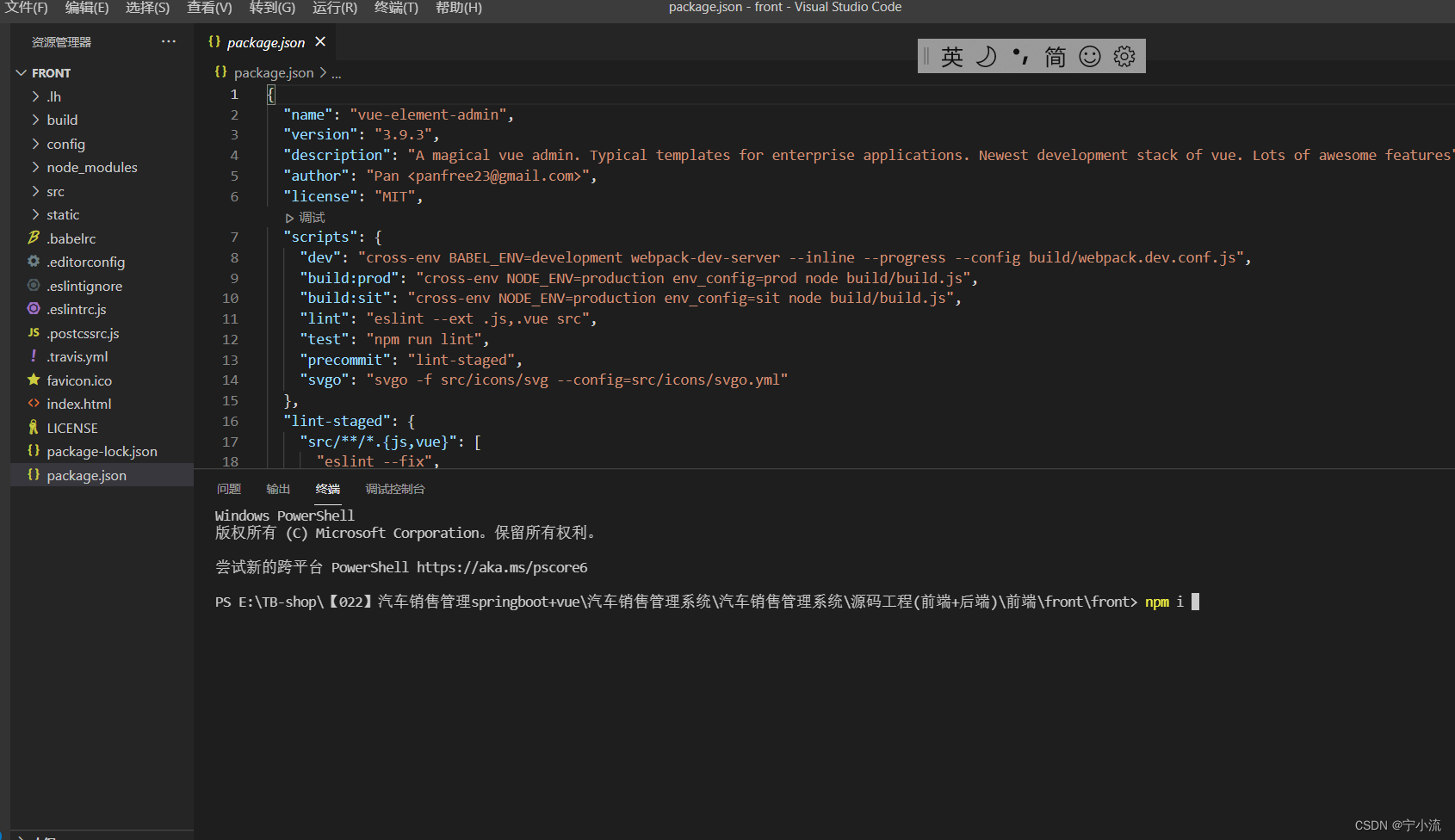Open the .eslintignore file
Image resolution: width=1455 pixels, height=840 pixels.
tap(103, 286)
